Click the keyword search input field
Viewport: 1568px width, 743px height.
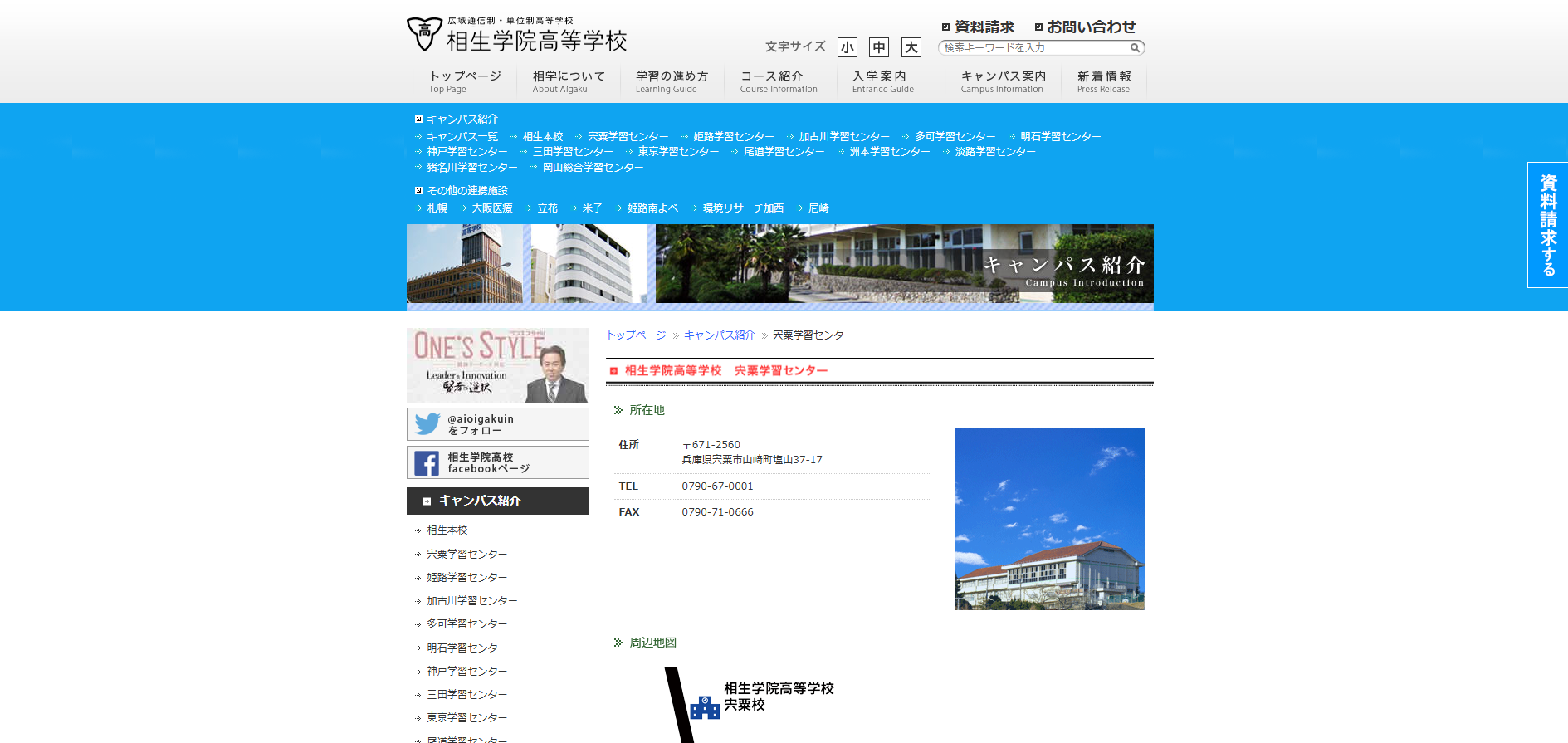pyautogui.click(x=1033, y=48)
